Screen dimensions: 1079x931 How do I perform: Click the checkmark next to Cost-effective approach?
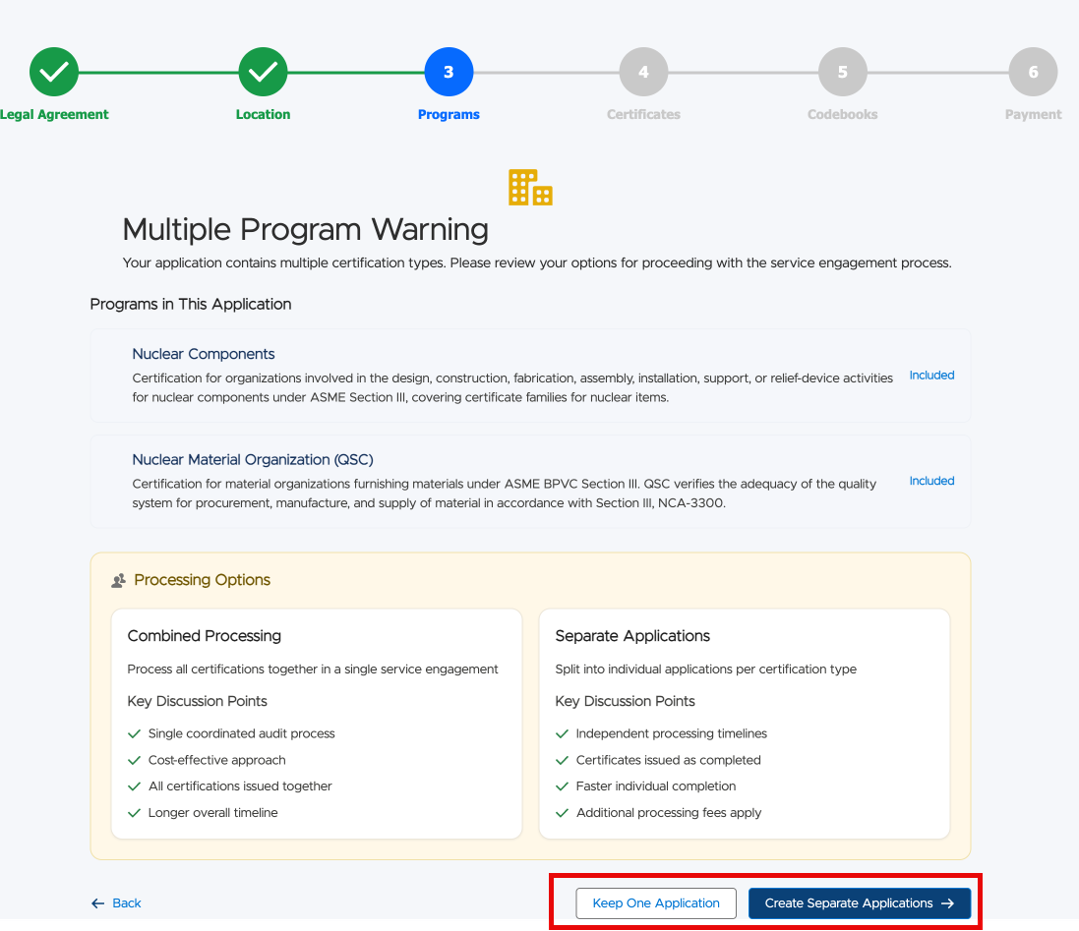134,760
